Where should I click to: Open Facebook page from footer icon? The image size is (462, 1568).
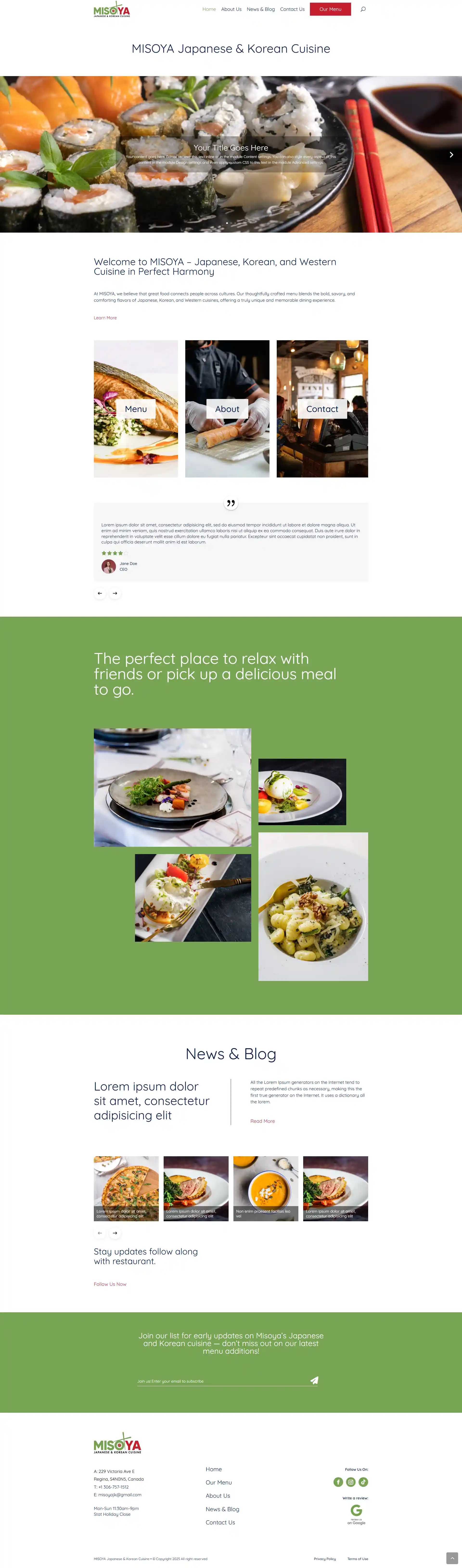(338, 1482)
